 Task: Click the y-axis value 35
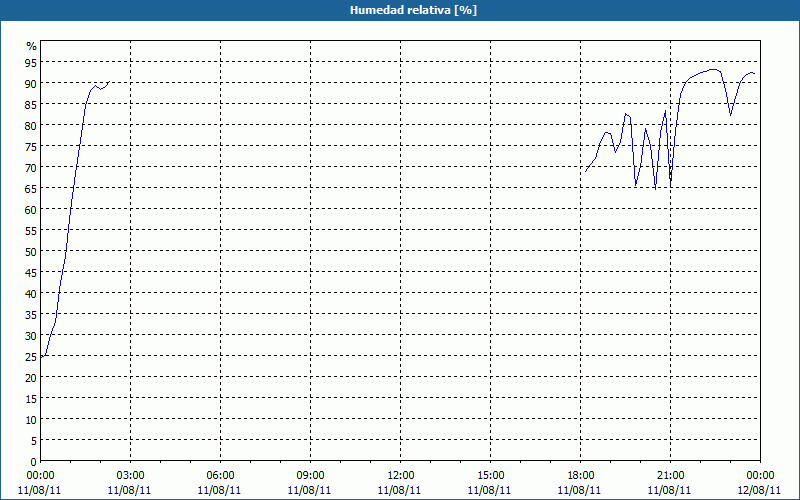tap(31, 315)
